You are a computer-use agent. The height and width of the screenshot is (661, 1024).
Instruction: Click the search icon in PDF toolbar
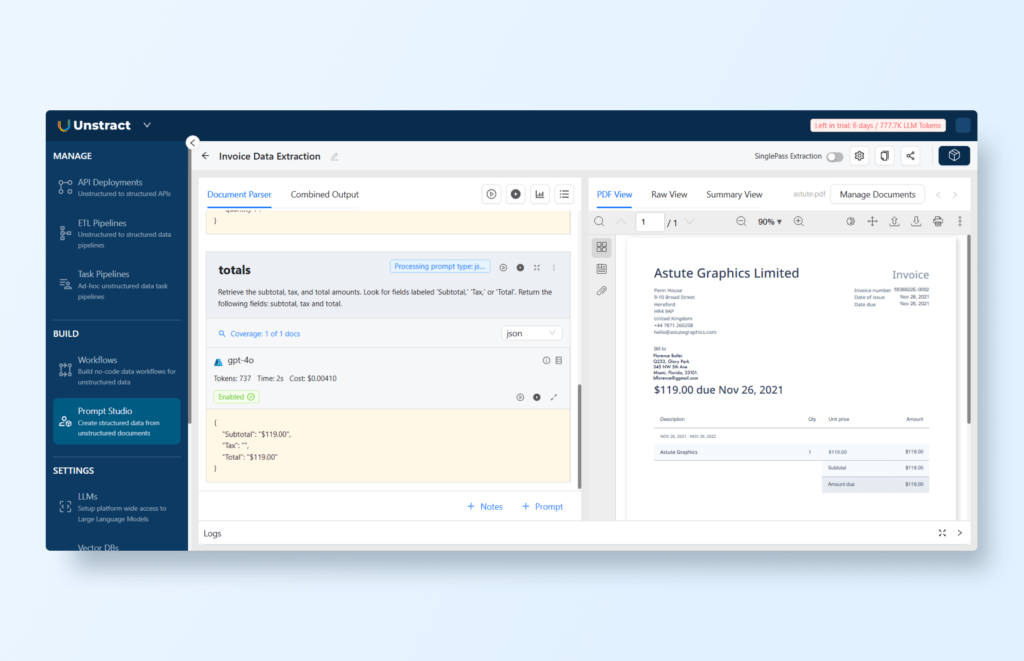pyautogui.click(x=600, y=221)
